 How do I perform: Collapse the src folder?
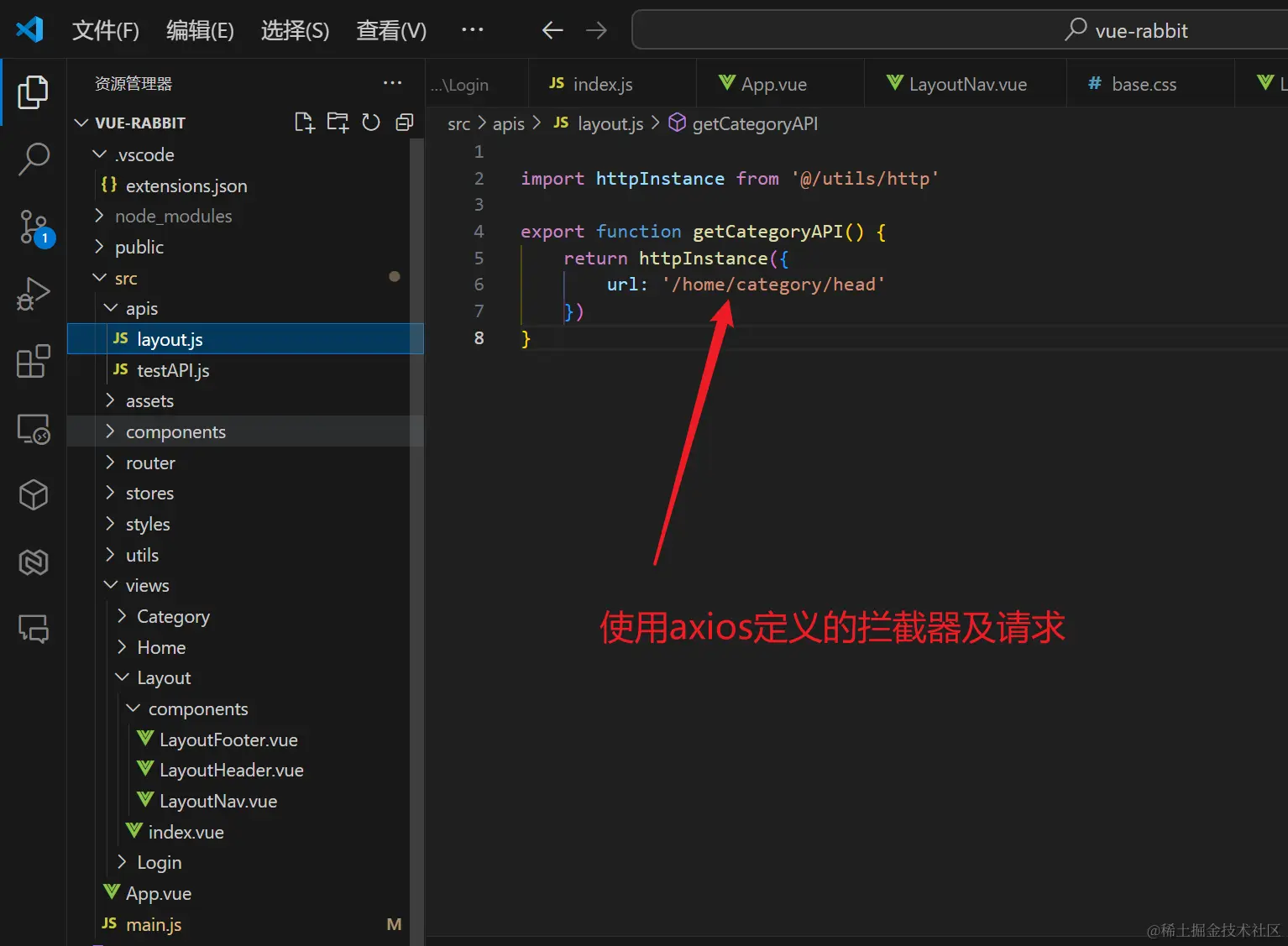point(99,278)
